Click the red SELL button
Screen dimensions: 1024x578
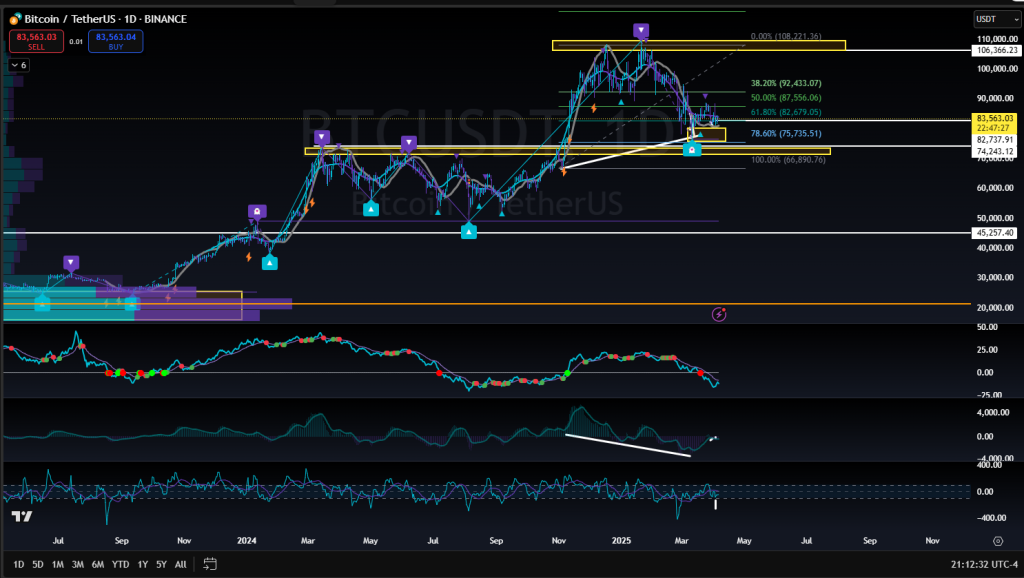pyautogui.click(x=37, y=41)
